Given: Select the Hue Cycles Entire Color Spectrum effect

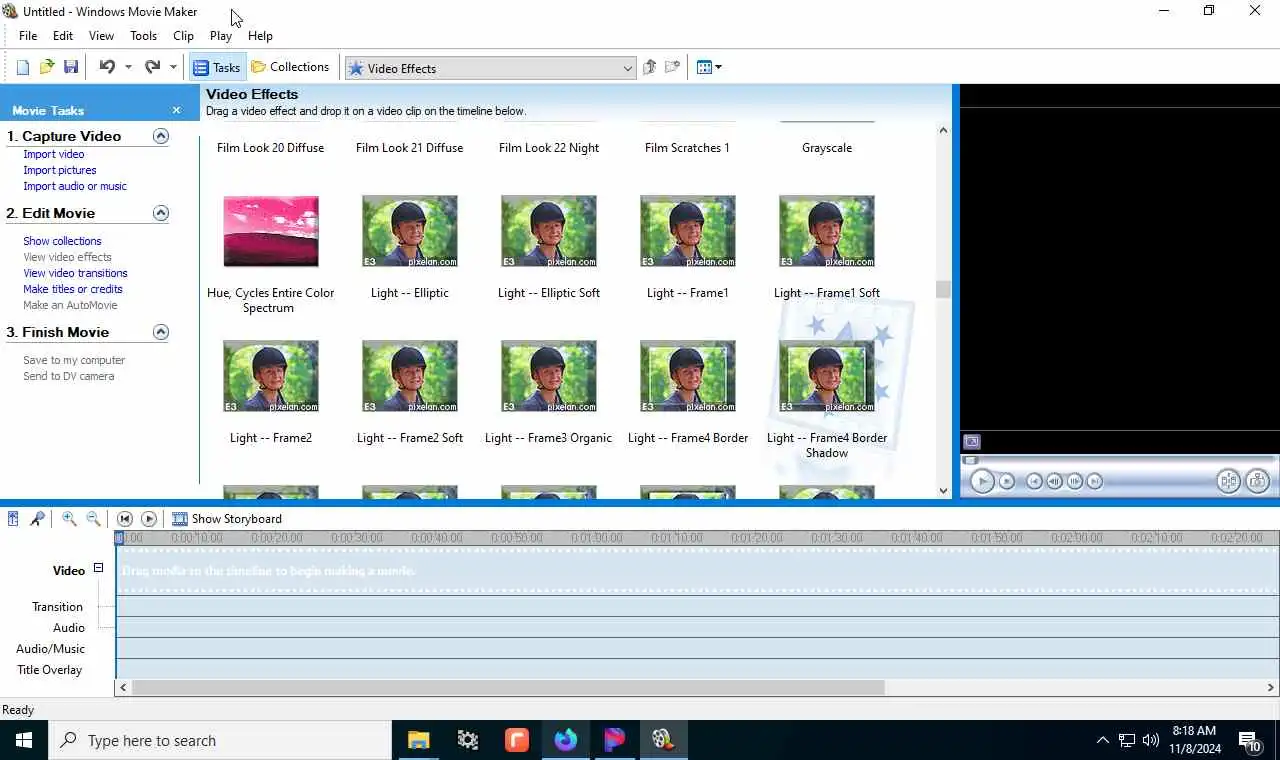Looking at the screenshot, I should click(x=271, y=232).
